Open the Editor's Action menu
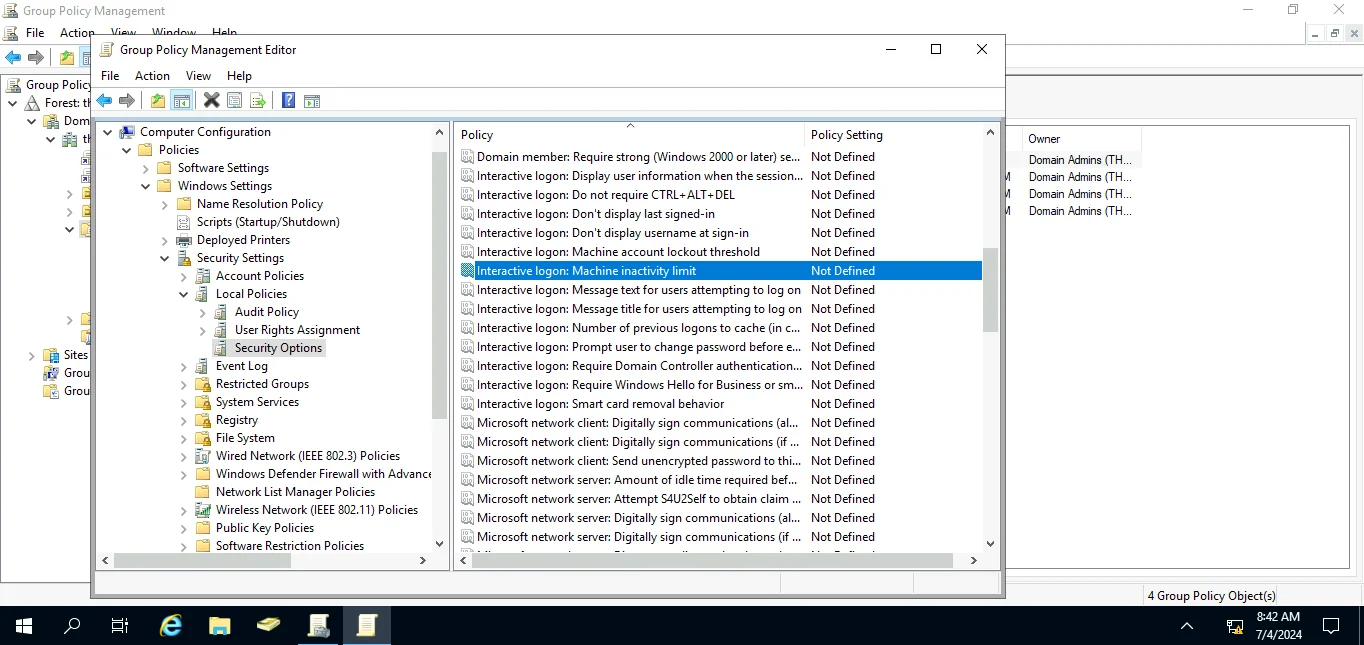The image size is (1364, 645). pos(152,76)
